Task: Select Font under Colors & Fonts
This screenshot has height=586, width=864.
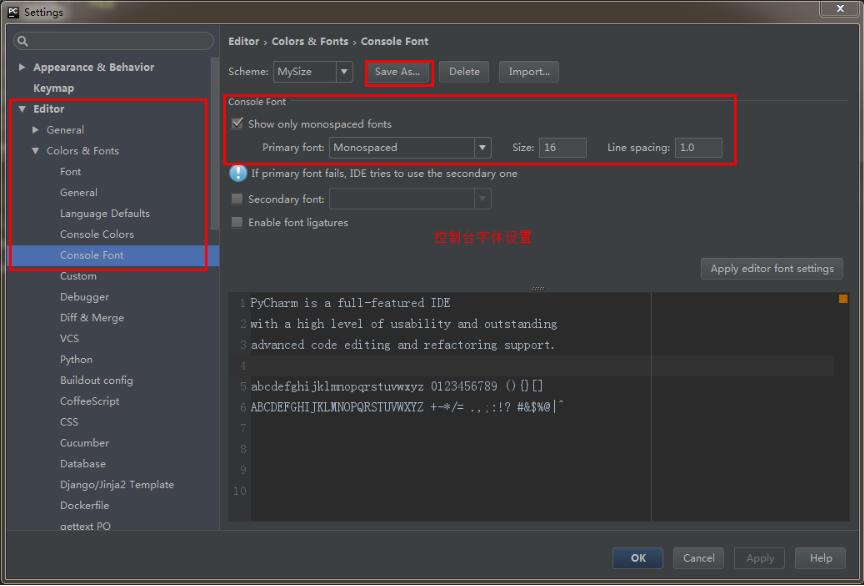Action: point(71,172)
